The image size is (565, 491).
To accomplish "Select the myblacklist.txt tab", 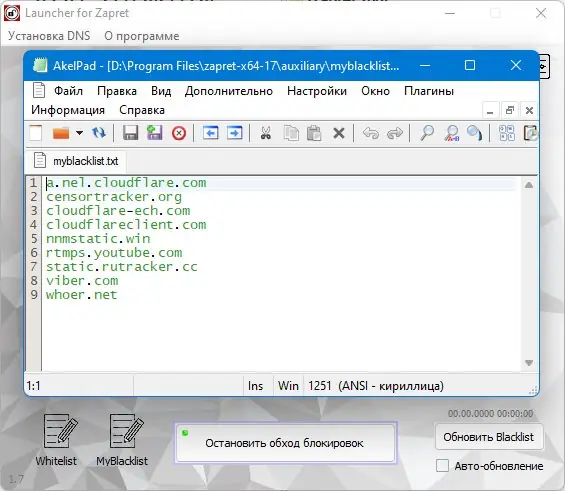I will [76, 161].
